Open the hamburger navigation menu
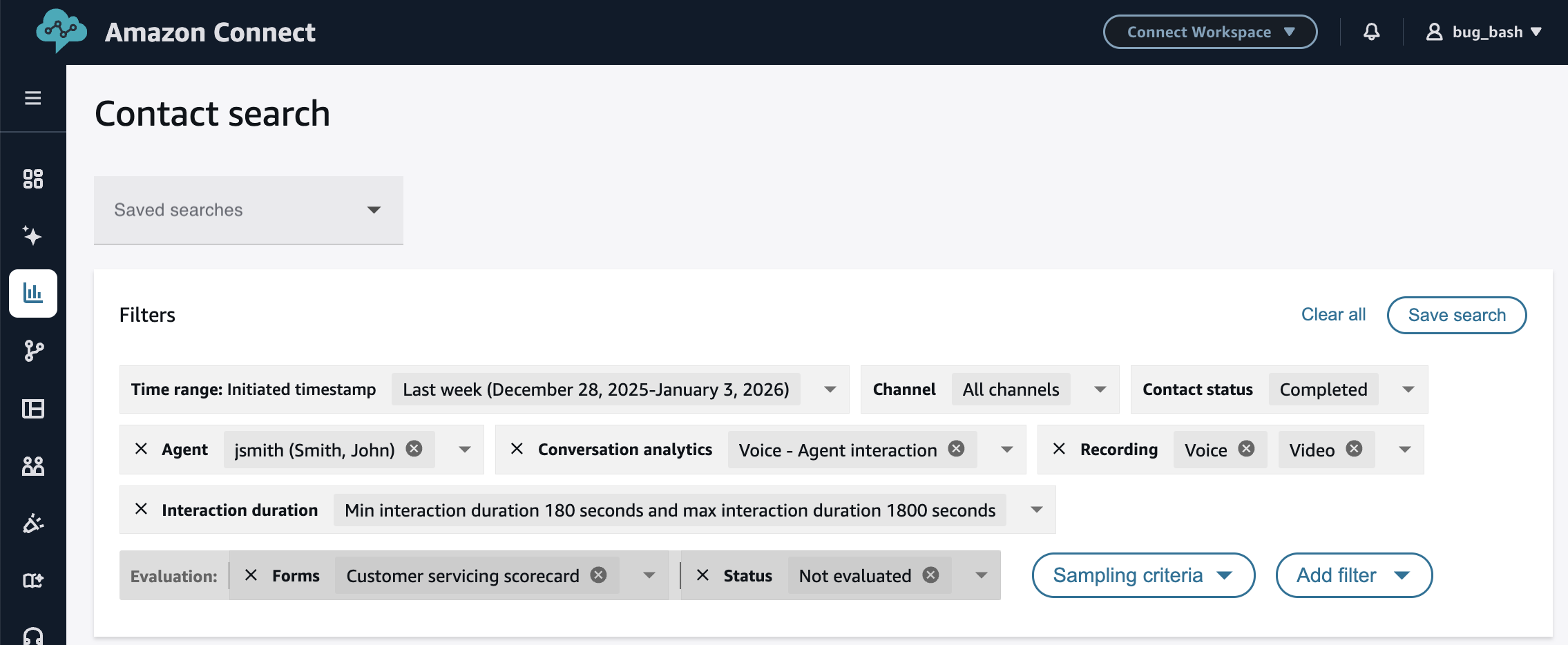 pos(32,98)
